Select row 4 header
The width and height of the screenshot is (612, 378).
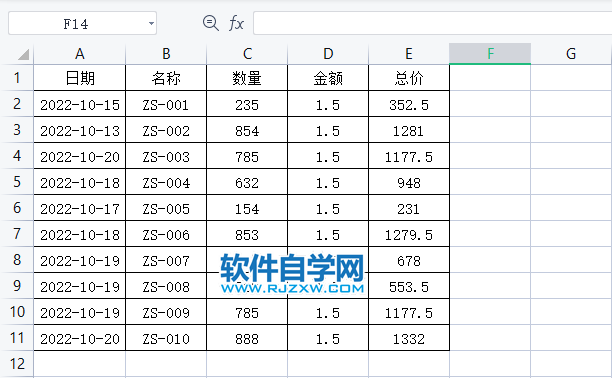tap(17, 156)
